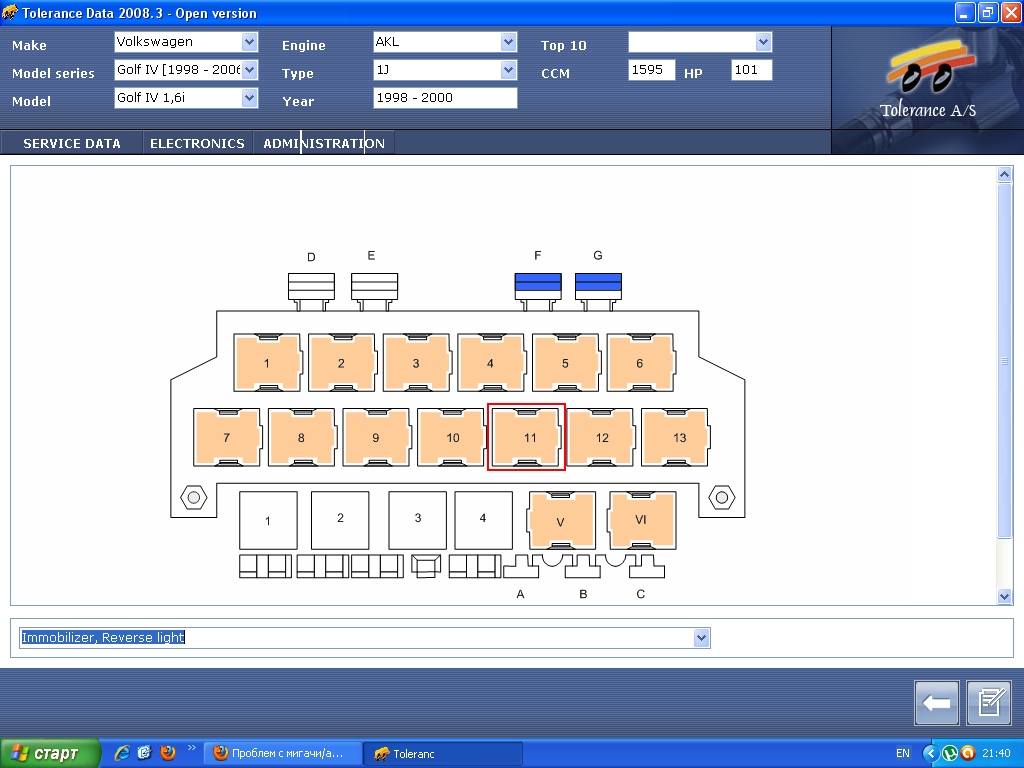Expand the Make dropdown showing Volkswagen

(x=250, y=42)
